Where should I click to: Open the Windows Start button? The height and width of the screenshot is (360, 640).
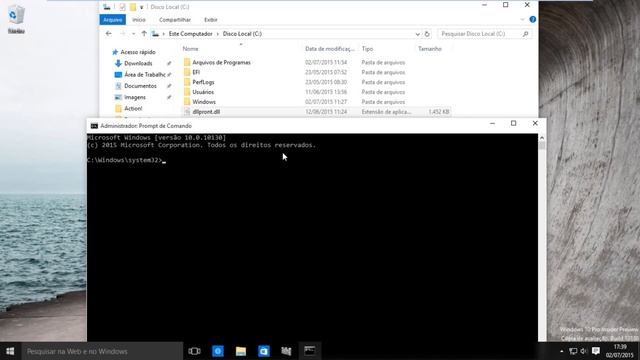pyautogui.click(x=10, y=351)
